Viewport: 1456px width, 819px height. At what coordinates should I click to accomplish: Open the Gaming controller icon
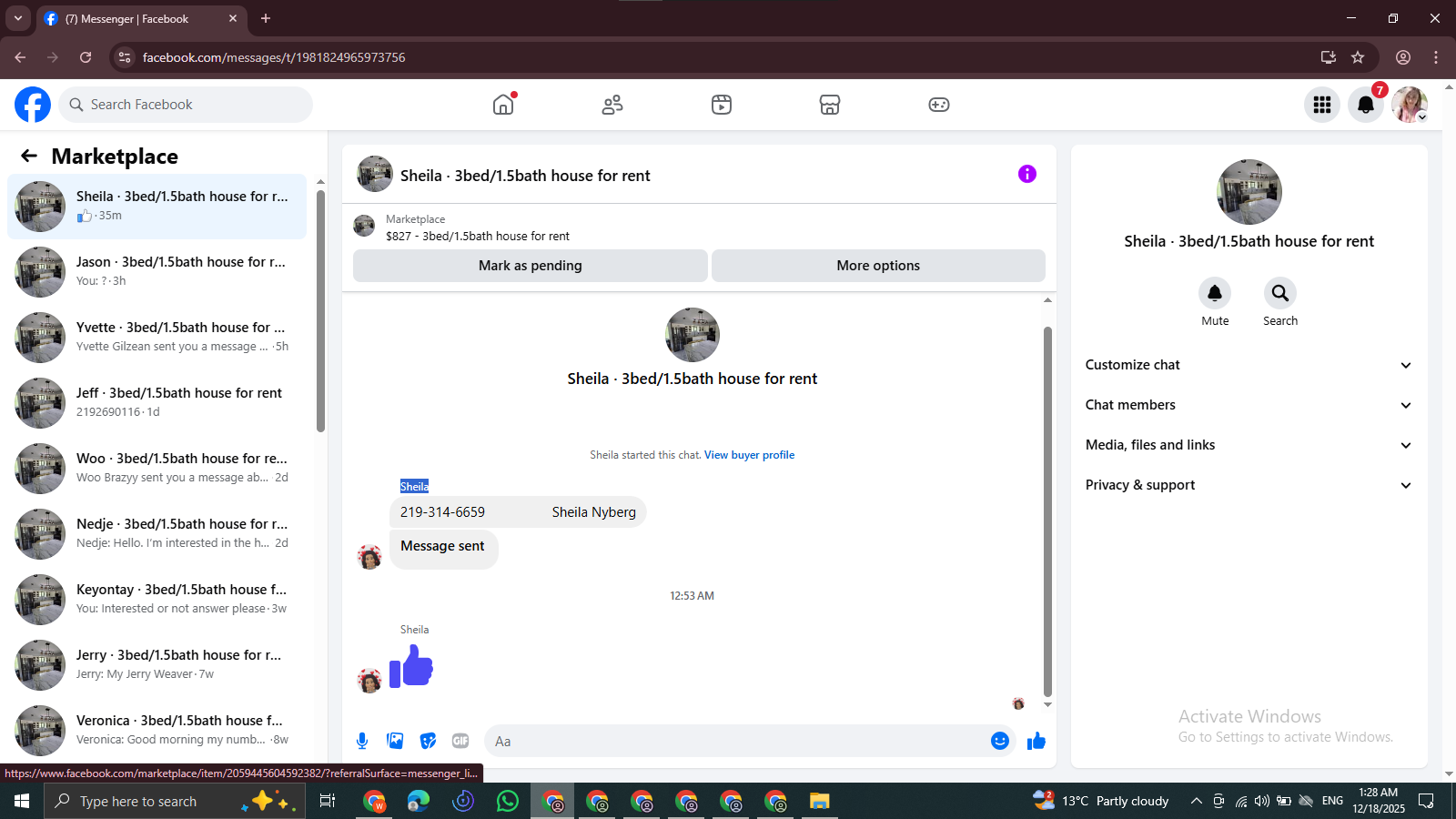939,105
